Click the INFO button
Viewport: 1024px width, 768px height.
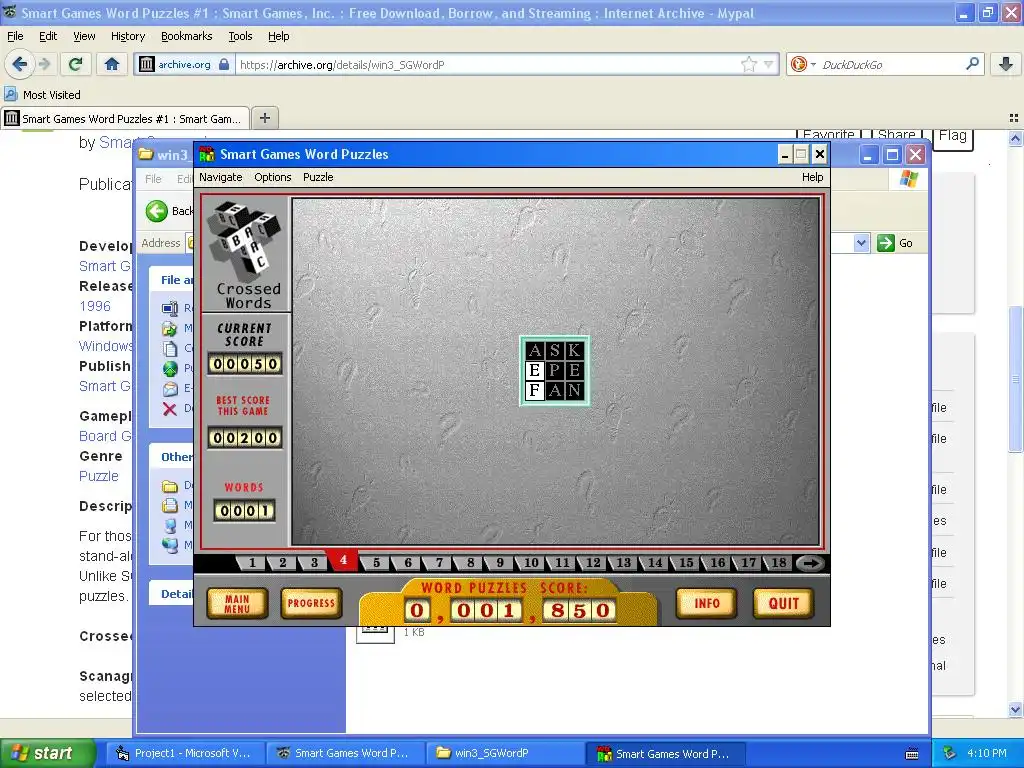click(x=707, y=603)
